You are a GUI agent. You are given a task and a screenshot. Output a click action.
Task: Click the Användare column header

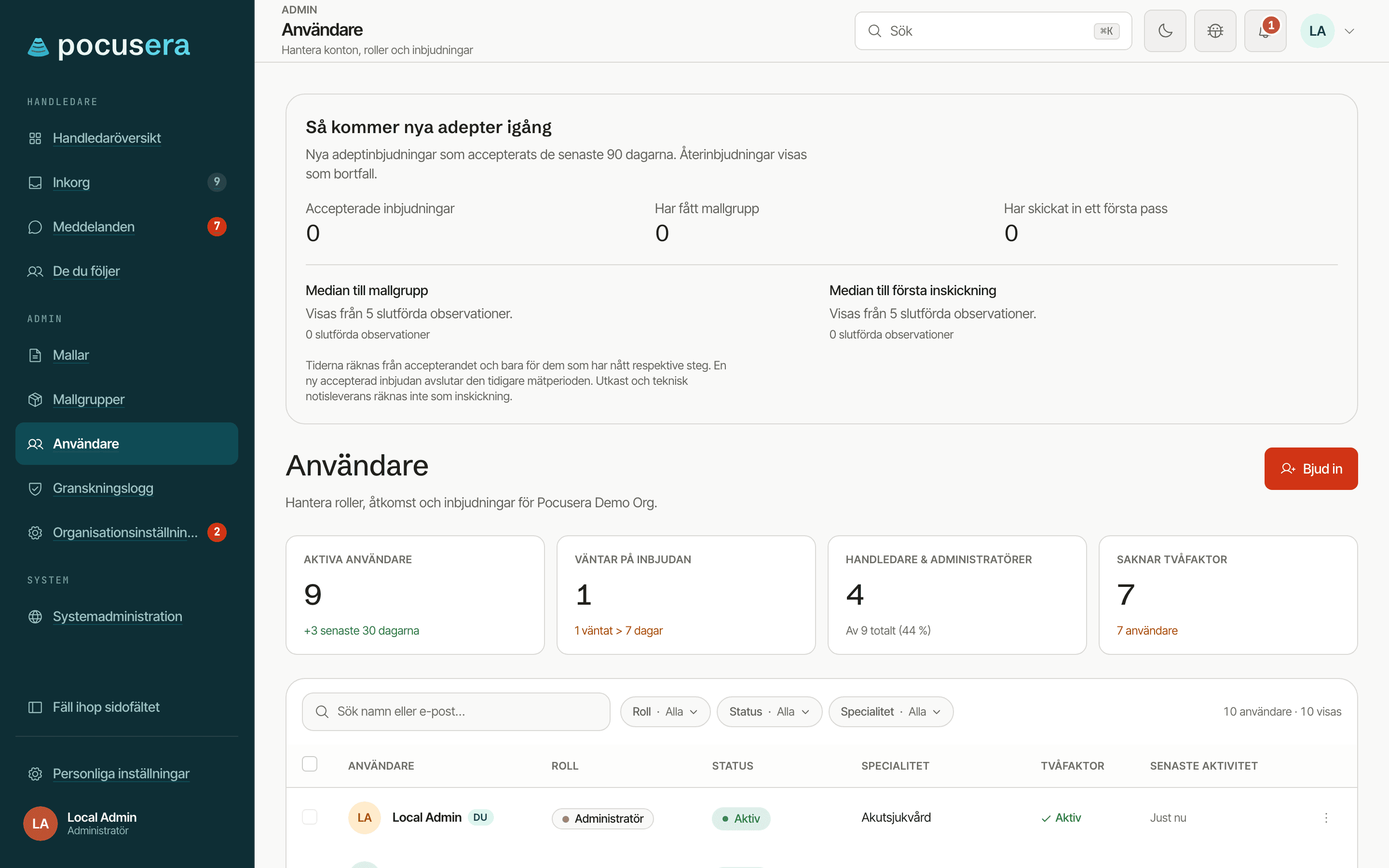[381, 766]
